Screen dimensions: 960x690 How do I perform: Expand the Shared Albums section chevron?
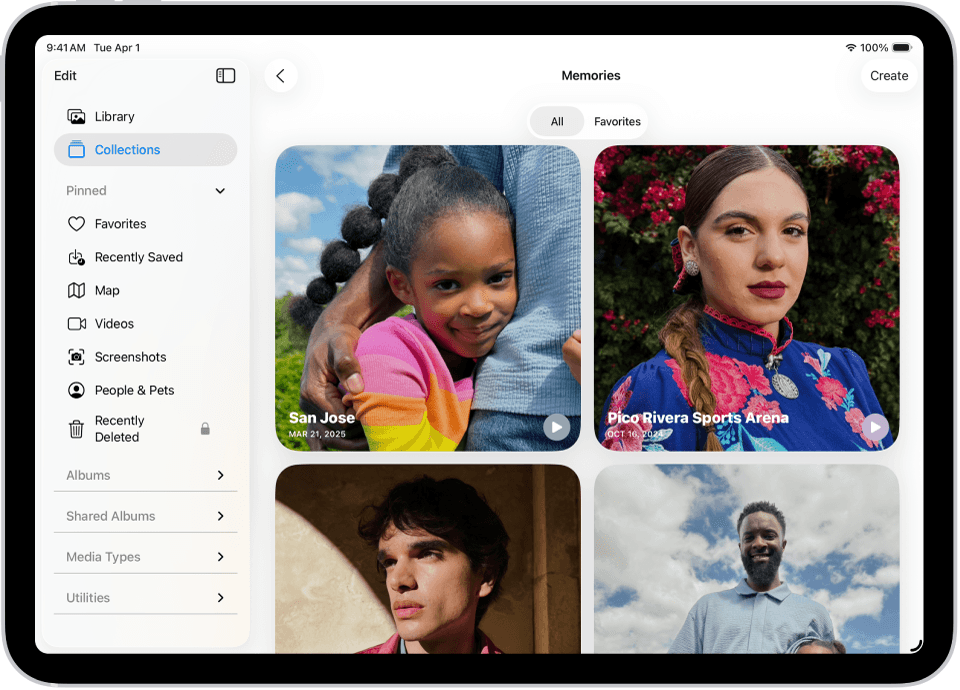(x=220, y=516)
